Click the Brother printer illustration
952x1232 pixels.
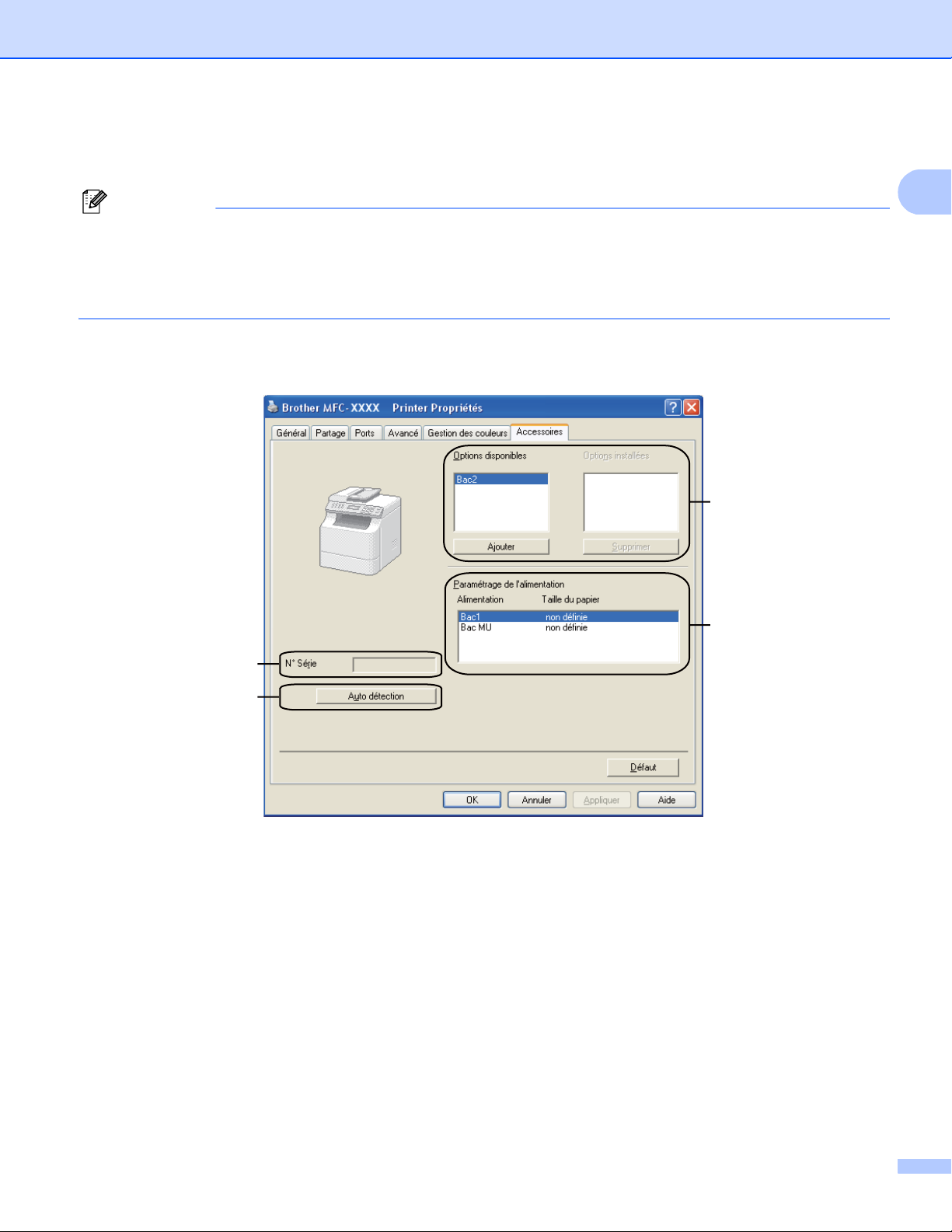pyautogui.click(x=361, y=531)
